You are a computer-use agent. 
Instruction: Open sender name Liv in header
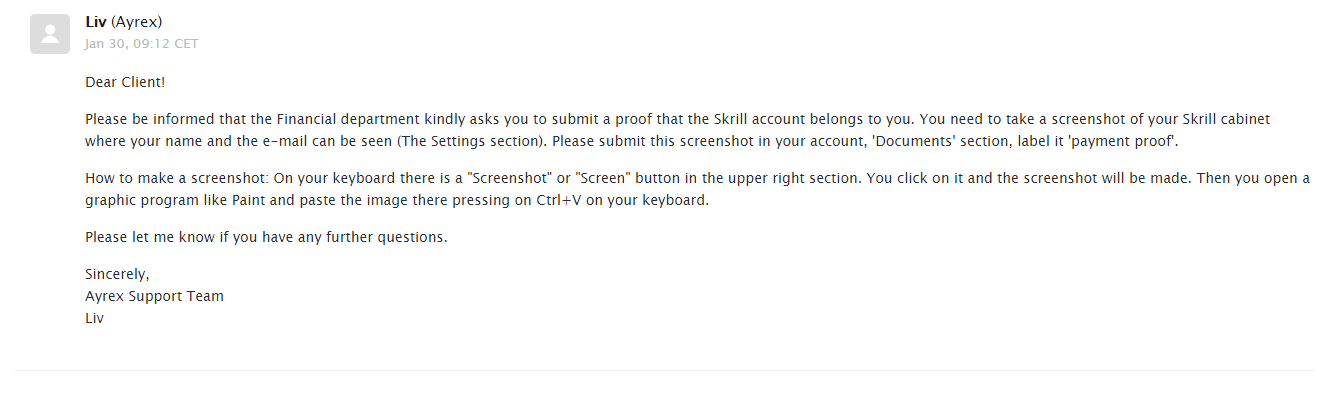(96, 22)
